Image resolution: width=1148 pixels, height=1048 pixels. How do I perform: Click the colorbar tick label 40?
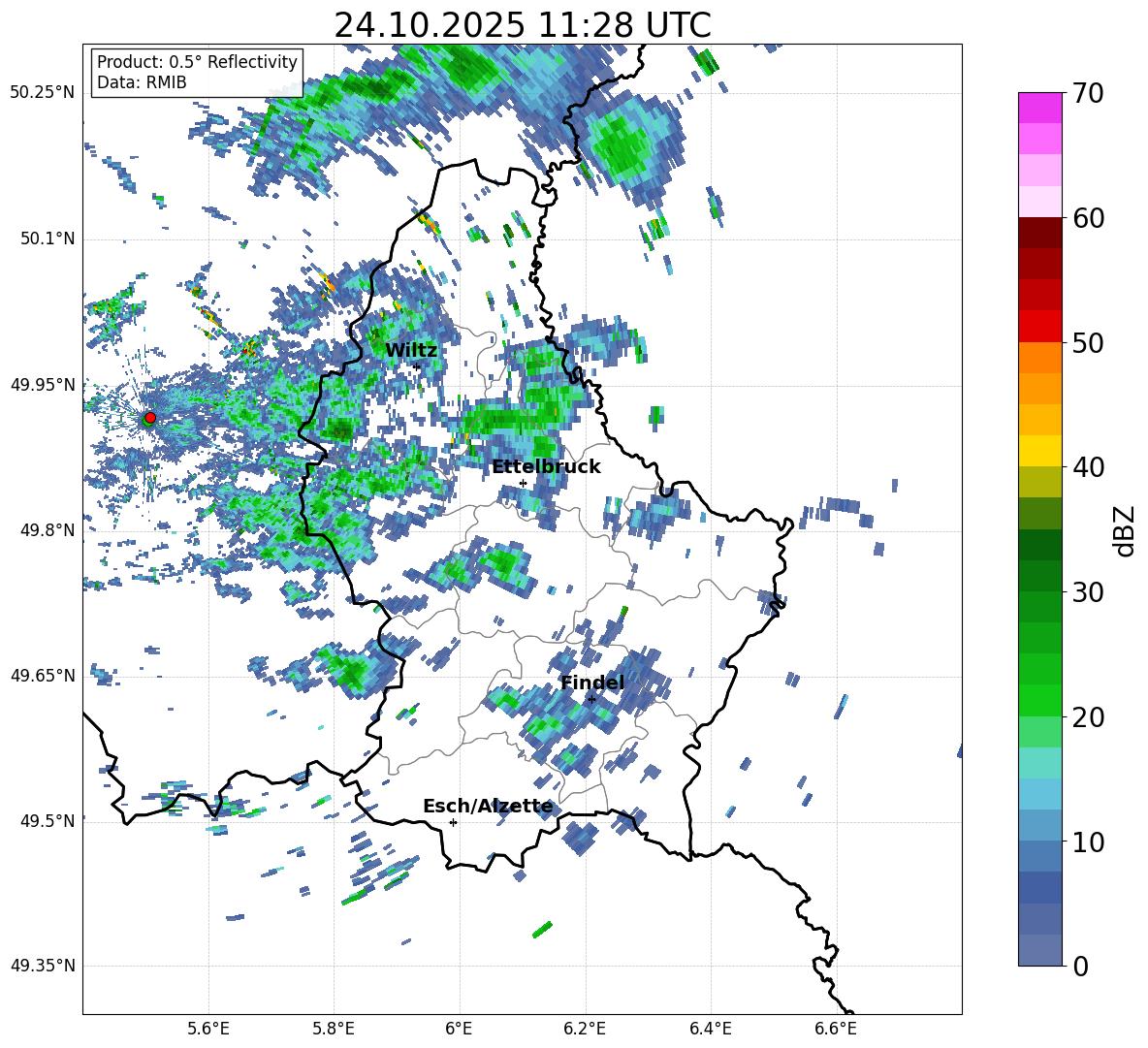pos(1087,467)
